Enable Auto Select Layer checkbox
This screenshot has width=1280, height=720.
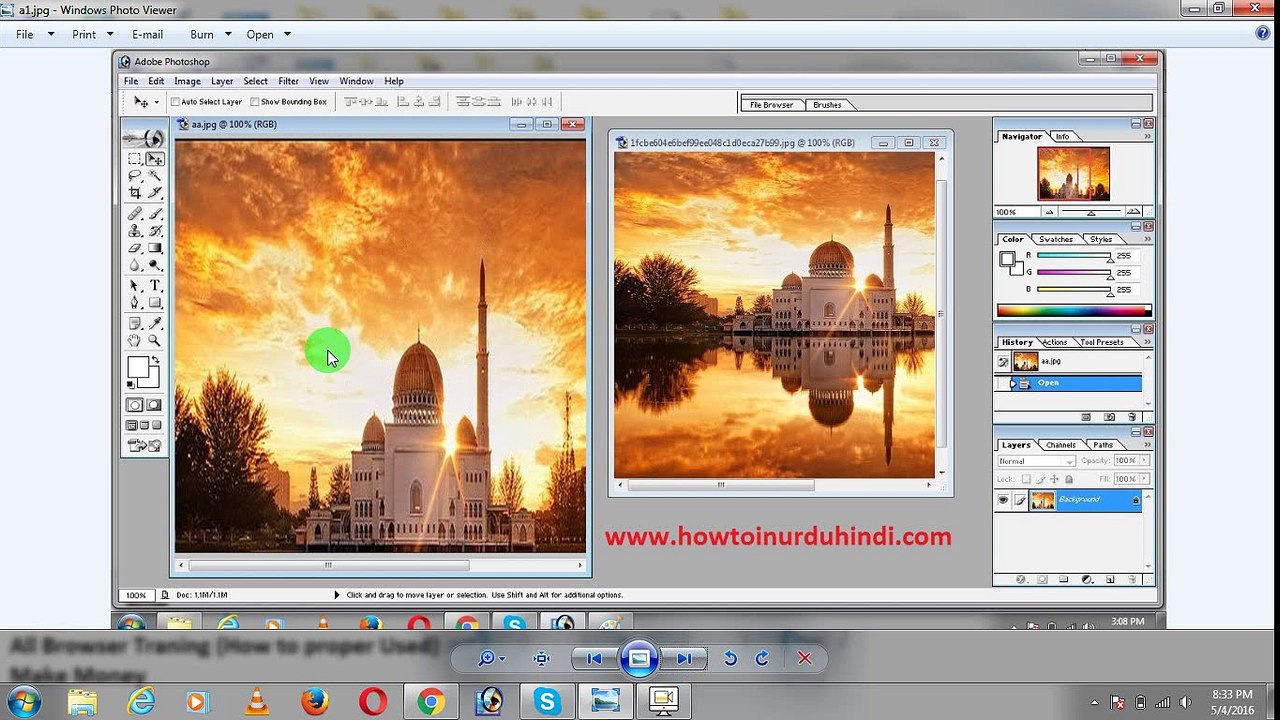click(x=176, y=101)
